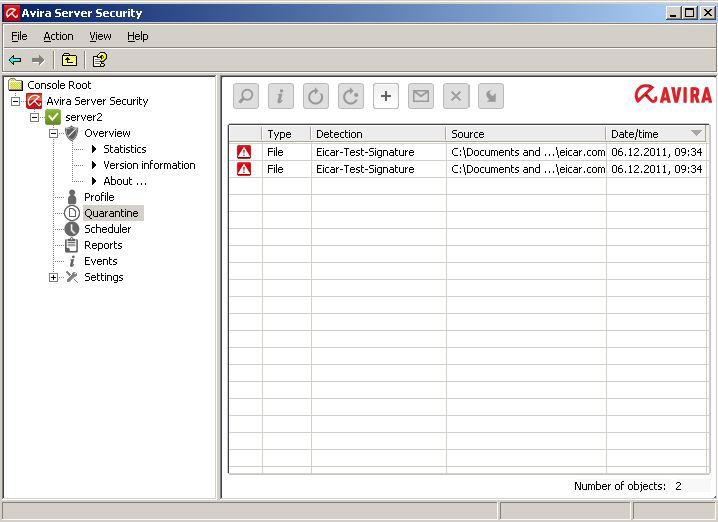Collapse the server2 tree node
This screenshot has width=718, height=522.
pos(34,117)
